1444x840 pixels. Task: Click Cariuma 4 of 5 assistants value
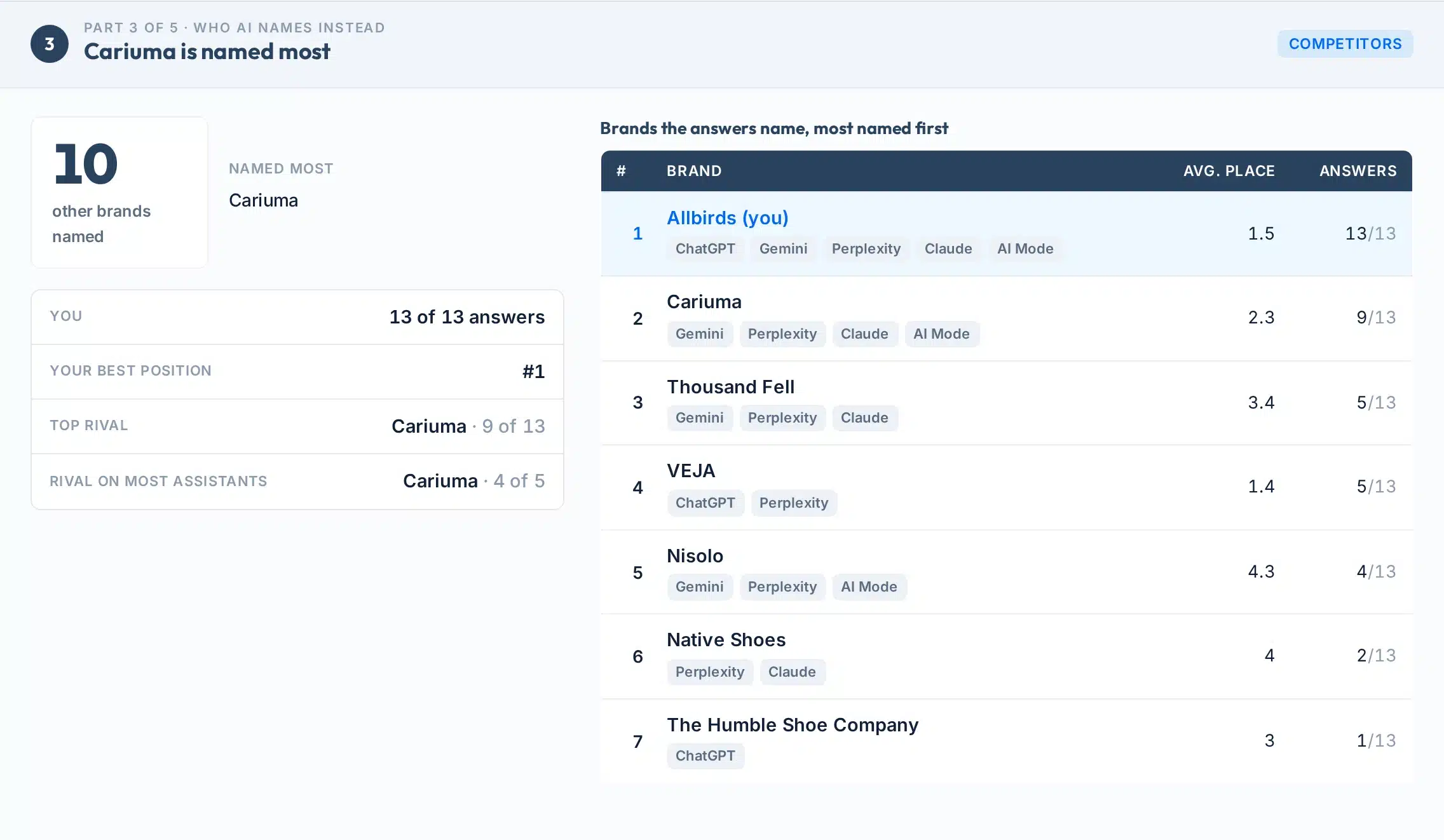pyautogui.click(x=474, y=481)
